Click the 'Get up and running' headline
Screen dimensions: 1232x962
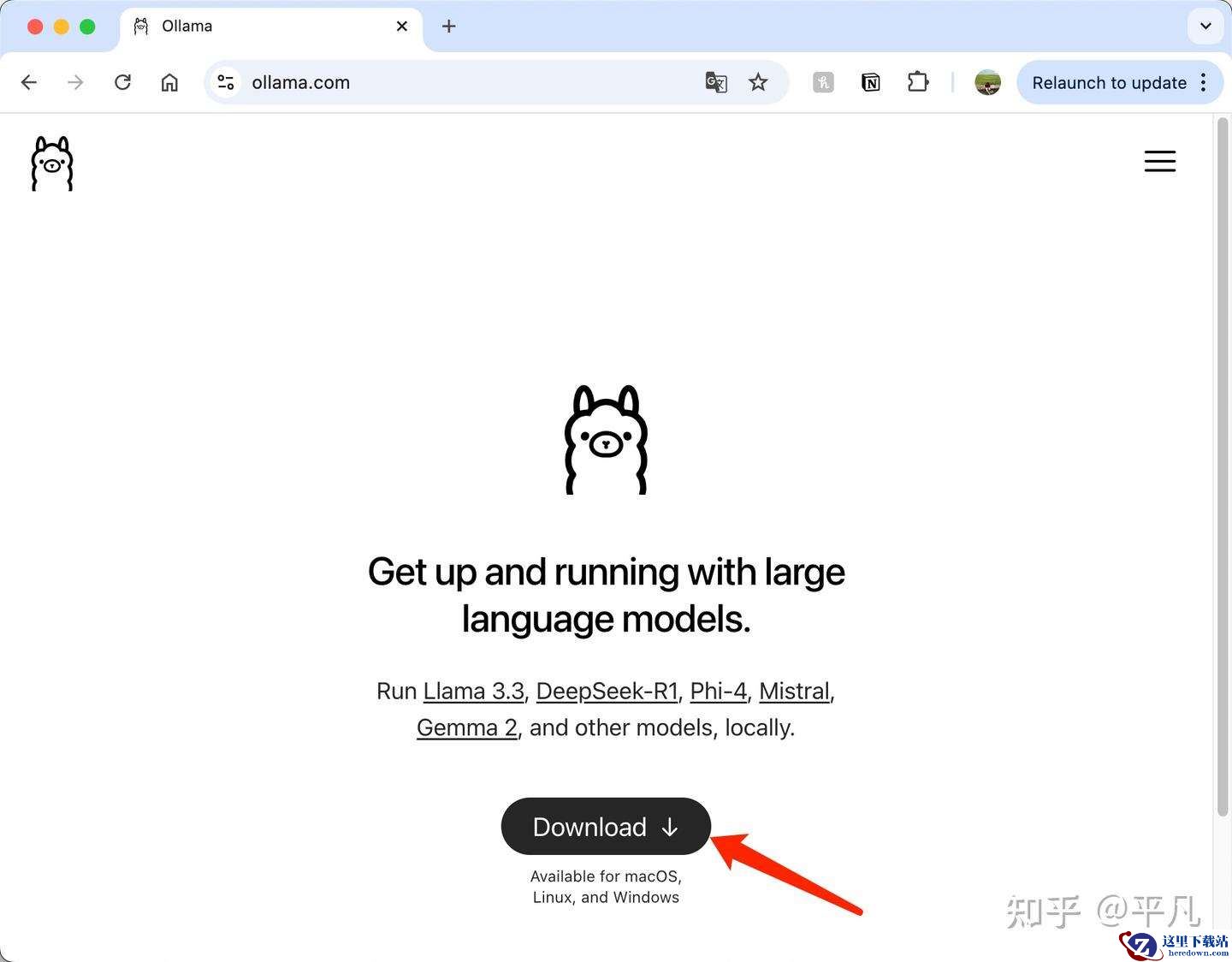(x=606, y=595)
